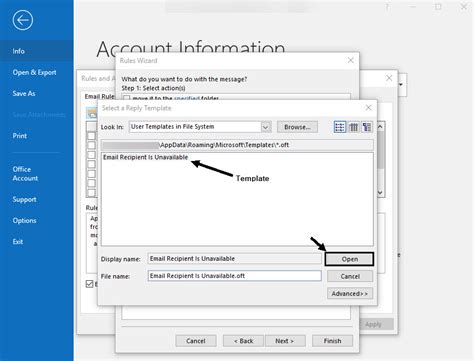This screenshot has height=361, width=474.
Task: Focus the Display name field
Action: coord(235,259)
